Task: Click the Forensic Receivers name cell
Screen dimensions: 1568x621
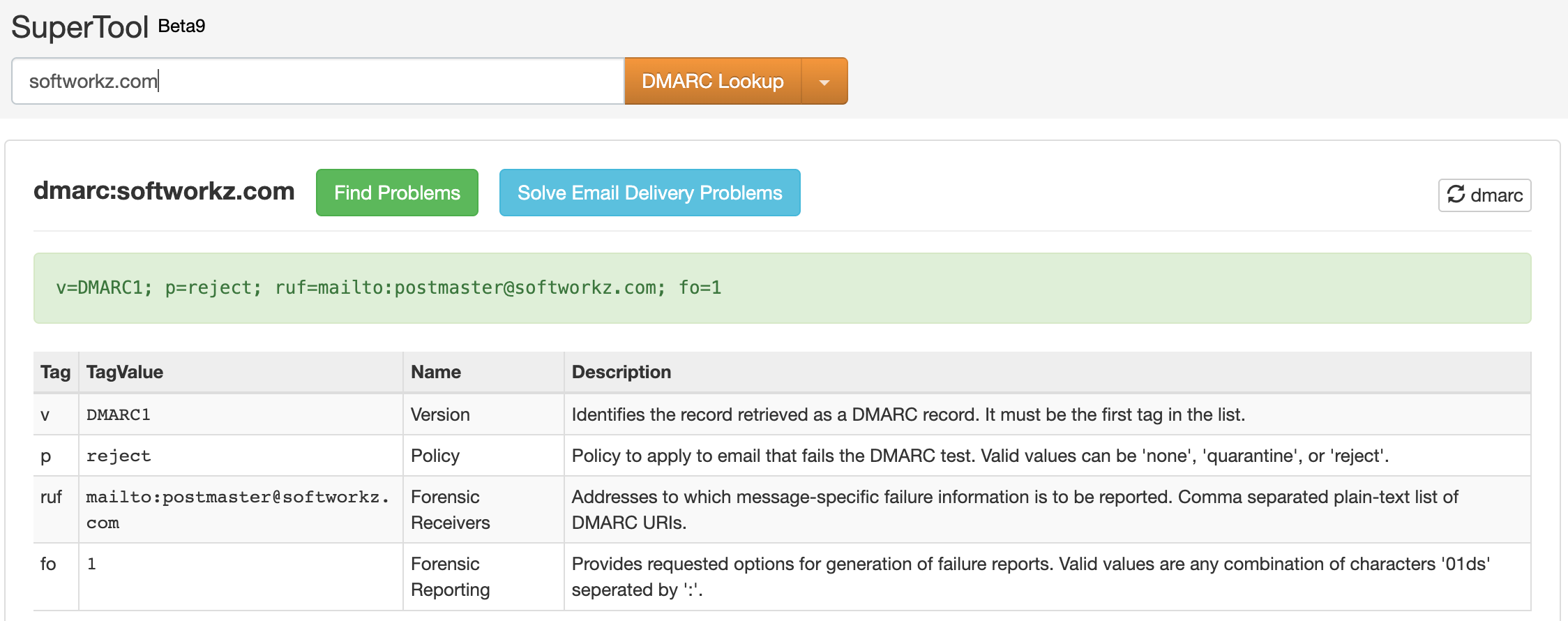Action: click(450, 509)
